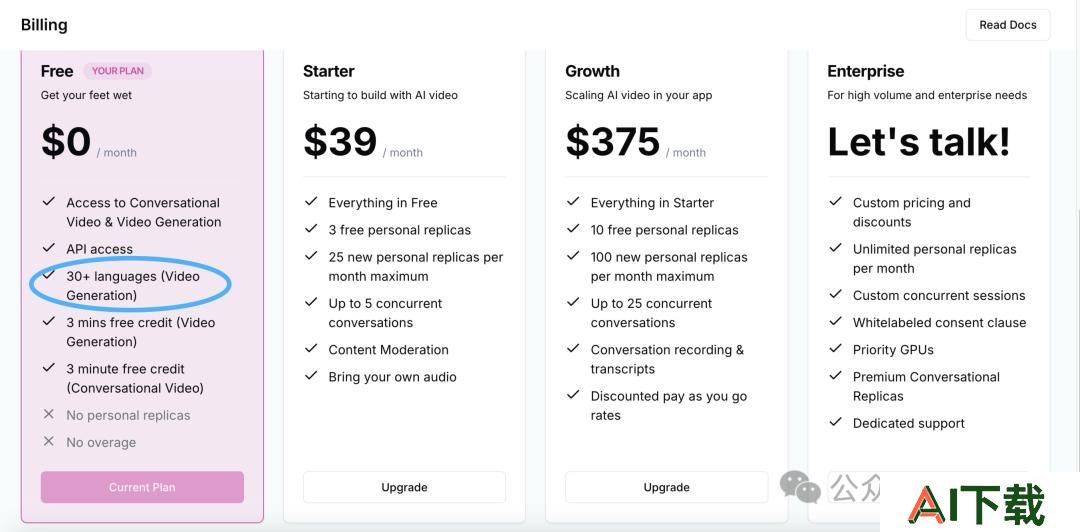The height and width of the screenshot is (532, 1080).
Task: Click the Let's talk! Enterprise heading
Action: tap(919, 141)
